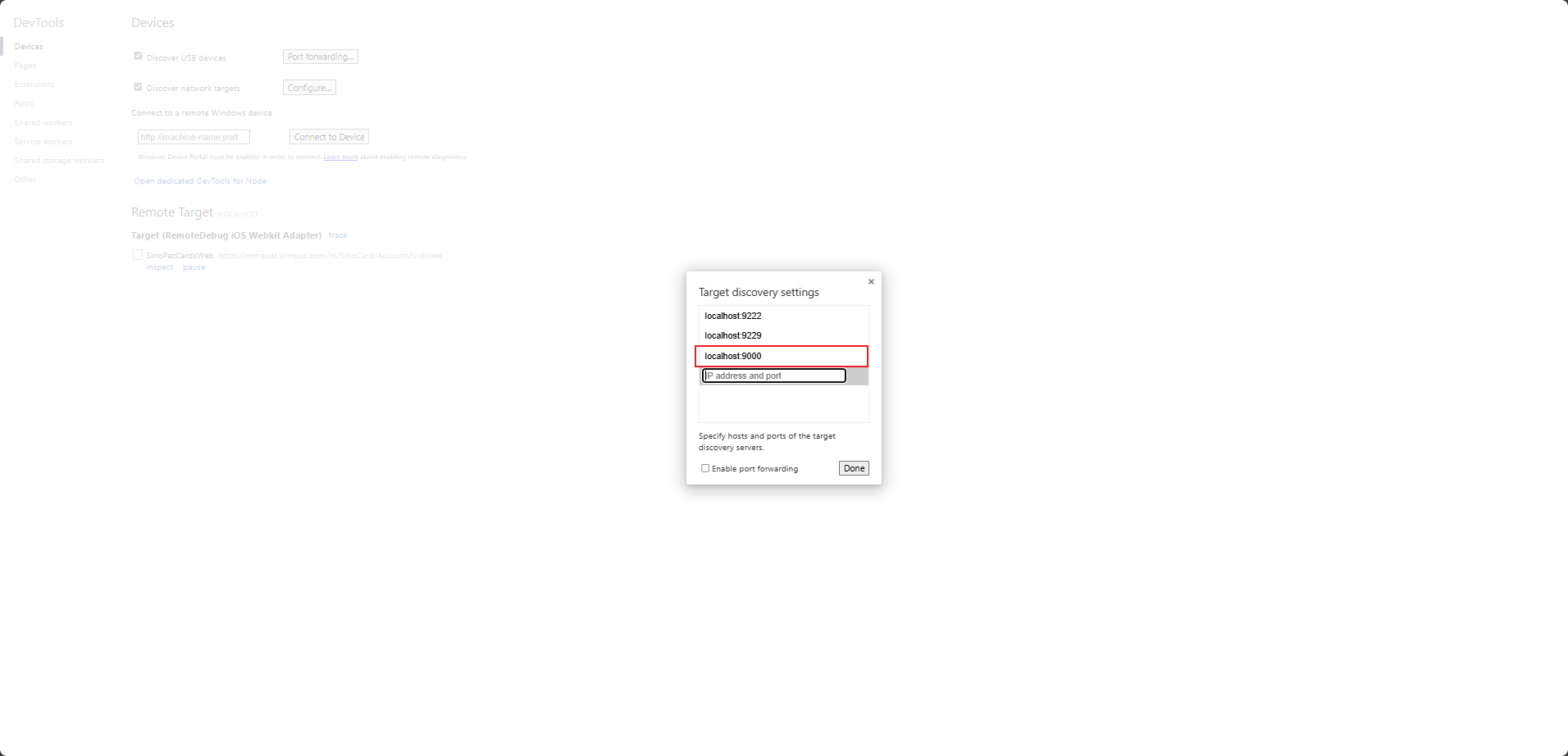Open dedicated DevTools for Node link
1568x756 pixels.
pyautogui.click(x=200, y=181)
